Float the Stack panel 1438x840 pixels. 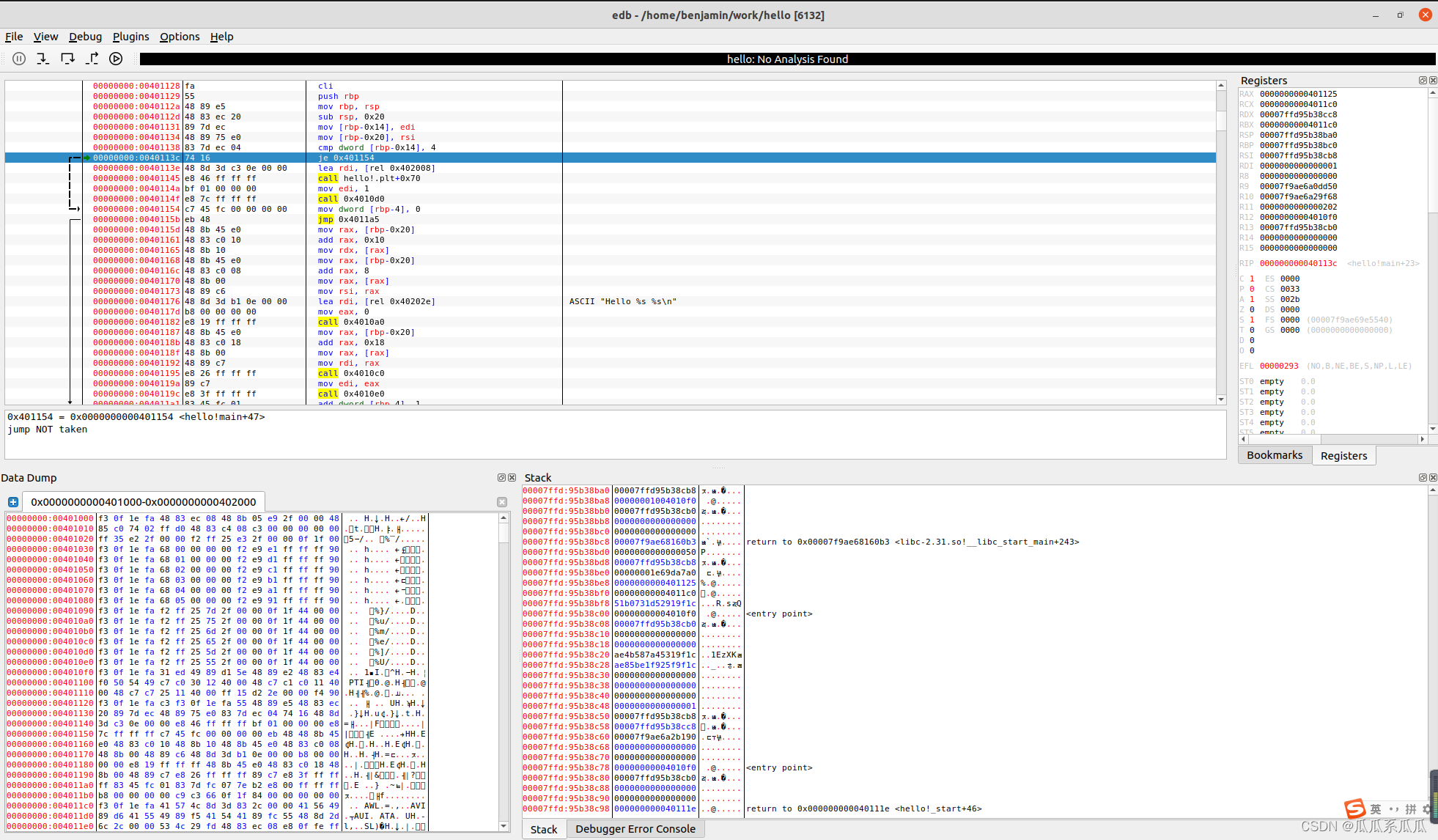coord(1423,477)
